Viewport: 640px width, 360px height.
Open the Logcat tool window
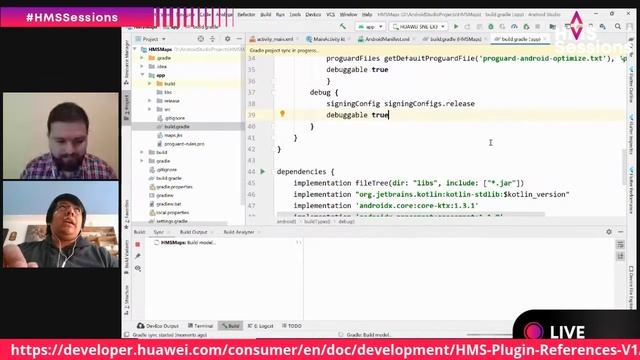[x=260, y=326]
